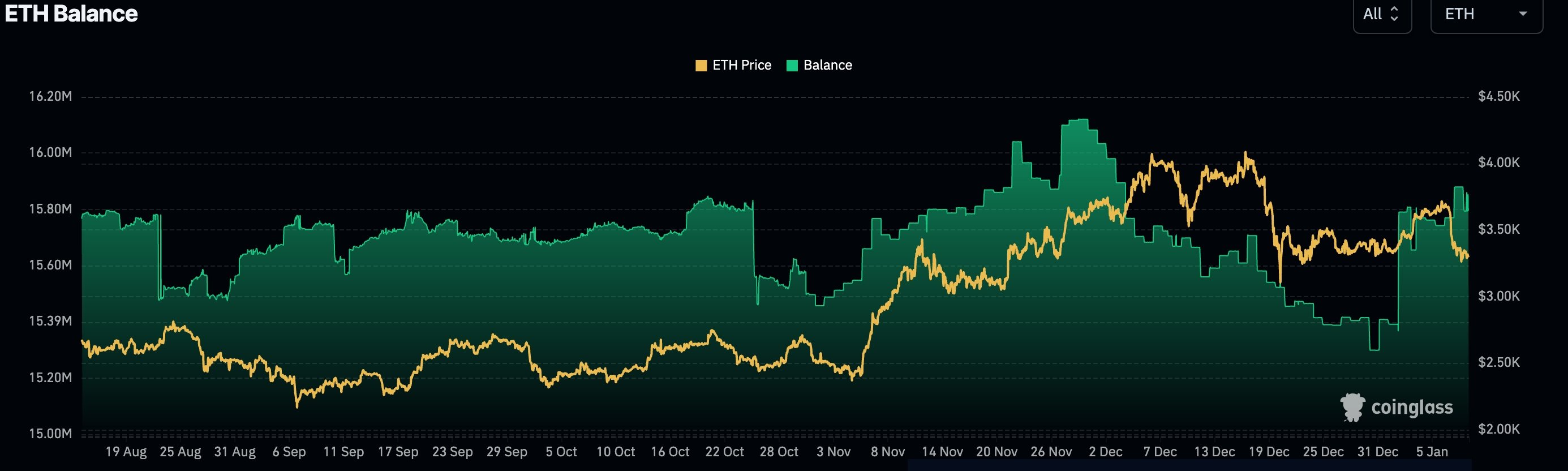Screen dimensions: 1568x471
Task: Click the $2.50K price axis label
Action: [x=1498, y=362]
